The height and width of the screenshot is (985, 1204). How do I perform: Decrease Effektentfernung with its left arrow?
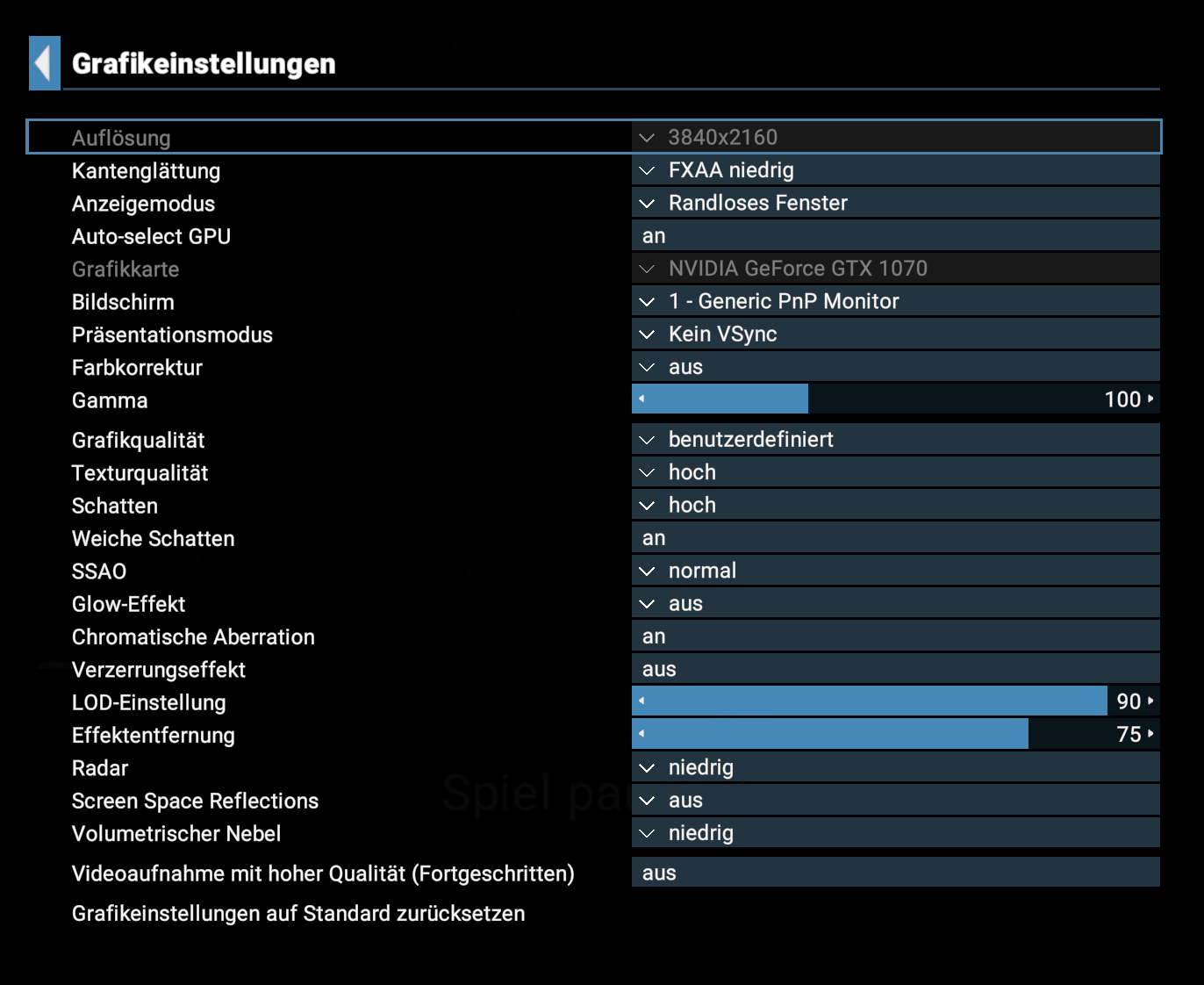point(641,733)
